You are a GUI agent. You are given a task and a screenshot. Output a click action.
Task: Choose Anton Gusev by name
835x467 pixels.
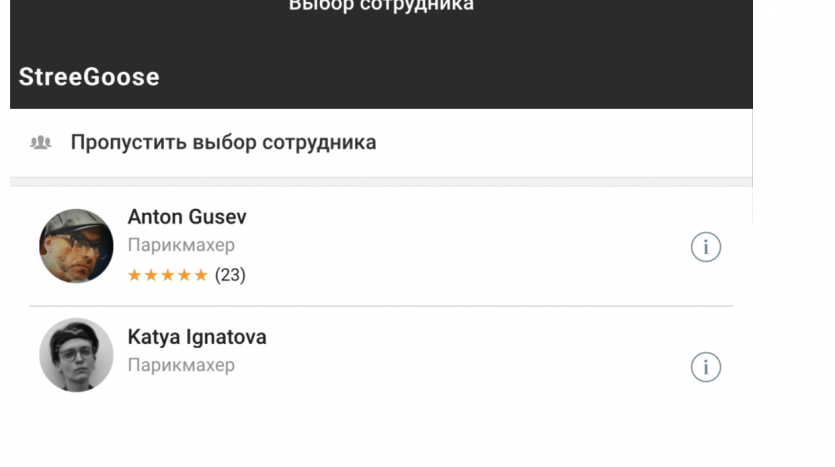pyautogui.click(x=187, y=217)
